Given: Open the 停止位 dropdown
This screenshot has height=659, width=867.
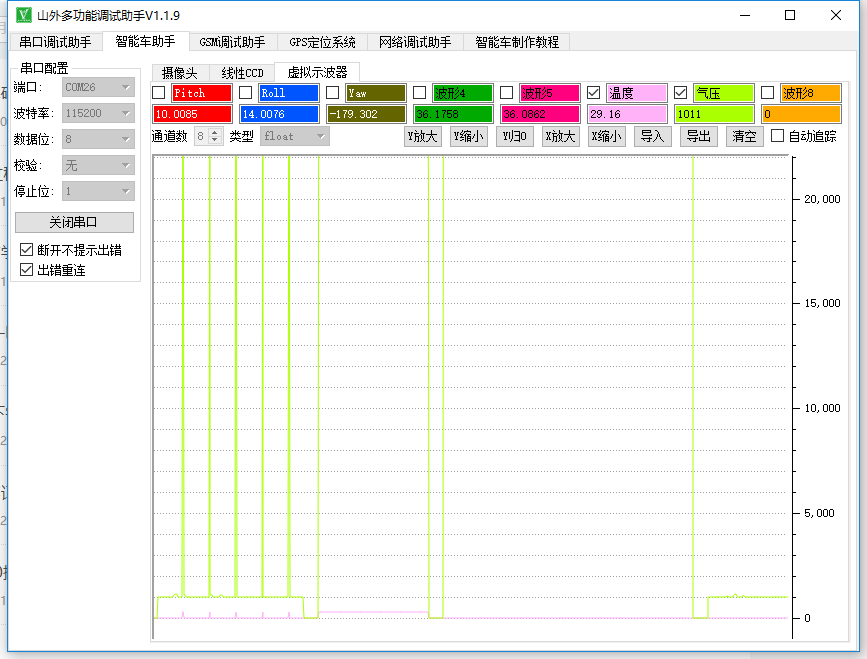Looking at the screenshot, I should pyautogui.click(x=98, y=191).
